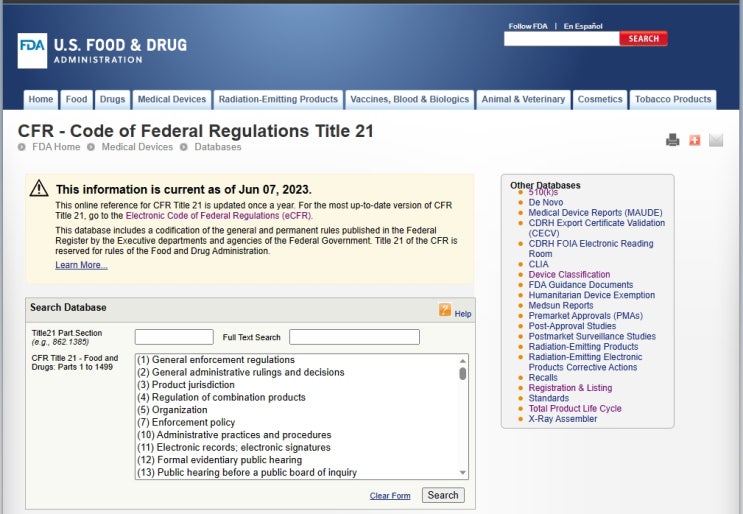Viewport: 743px width, 514px height.
Task: Click the Search button below the list
Action: [443, 495]
